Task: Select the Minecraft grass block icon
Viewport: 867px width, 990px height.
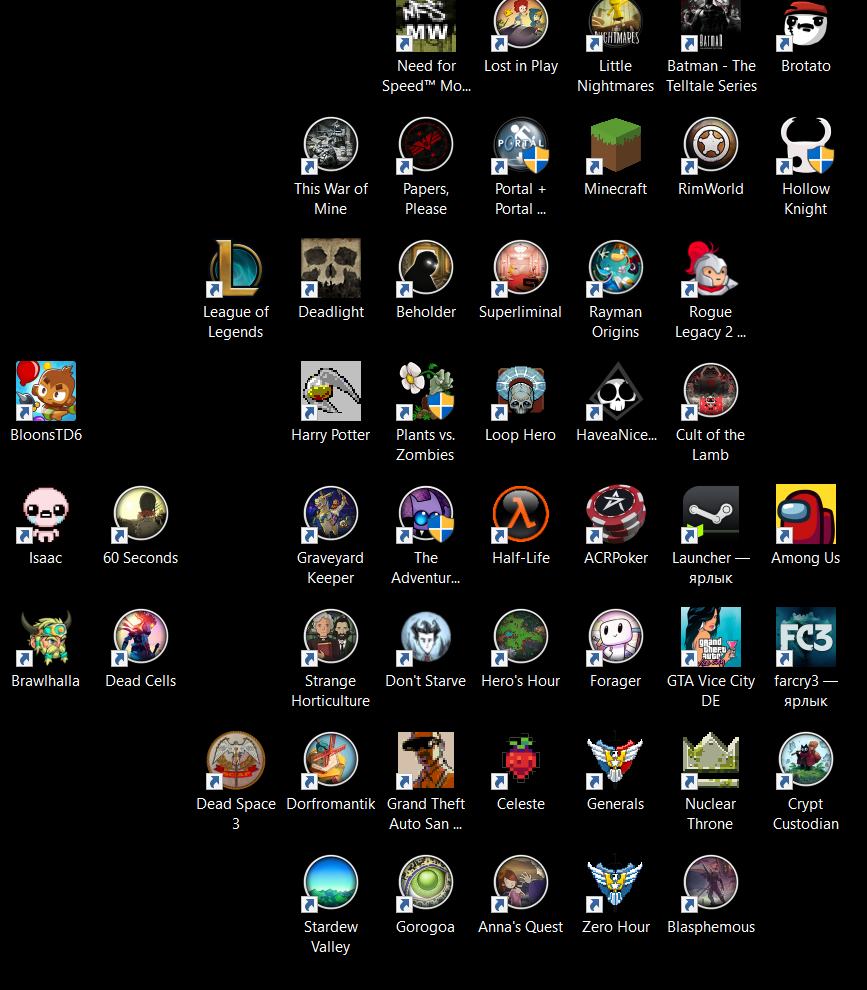Action: coord(616,145)
